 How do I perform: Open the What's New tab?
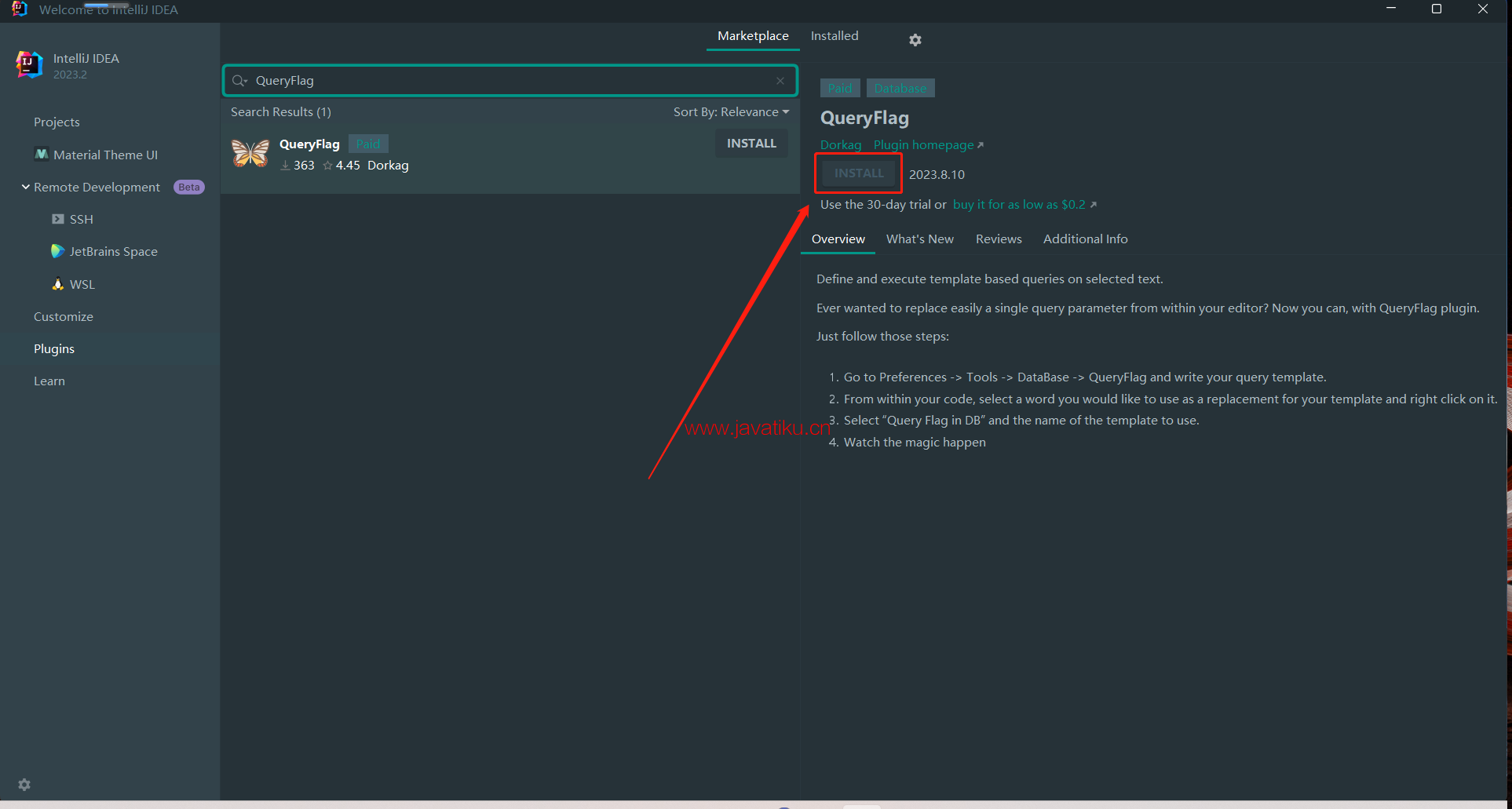point(920,239)
